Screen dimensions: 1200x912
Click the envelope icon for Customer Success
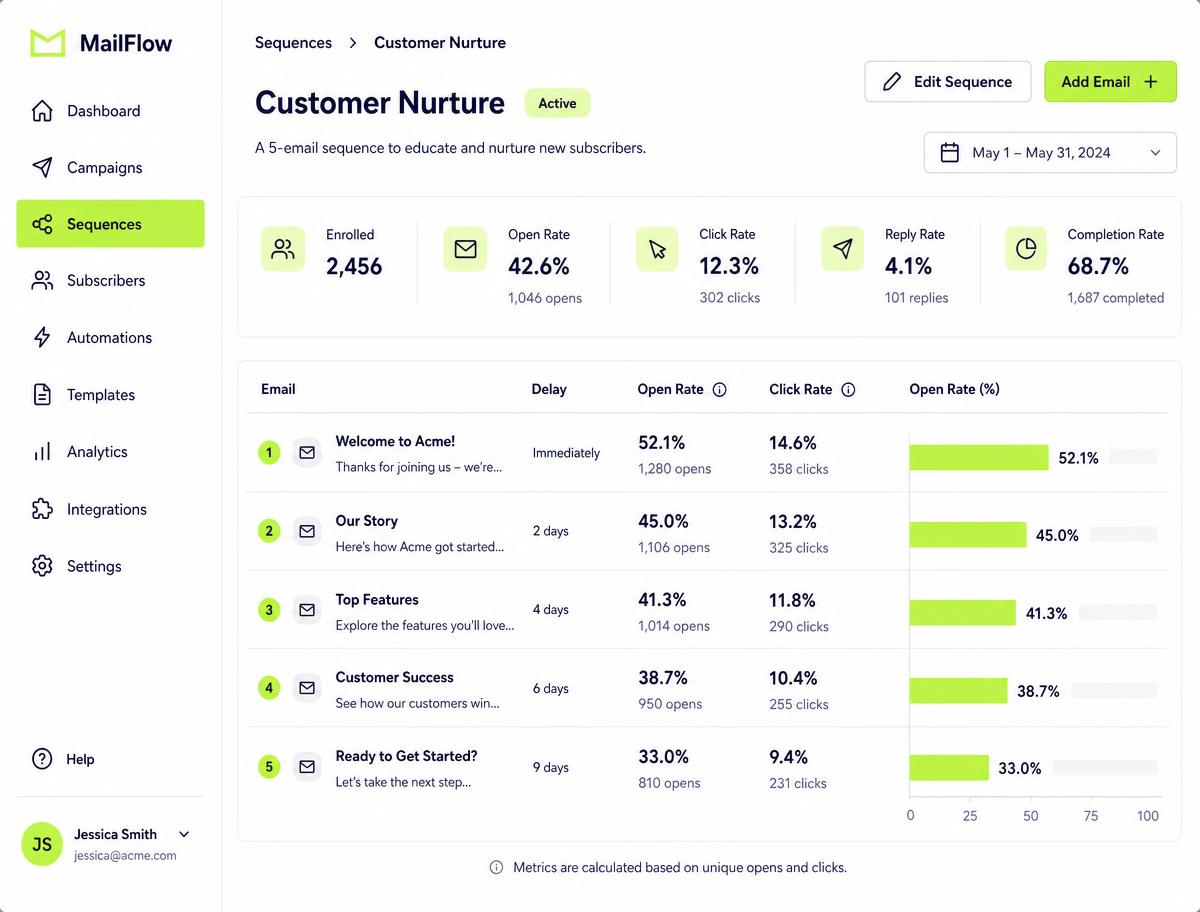pyautogui.click(x=307, y=688)
